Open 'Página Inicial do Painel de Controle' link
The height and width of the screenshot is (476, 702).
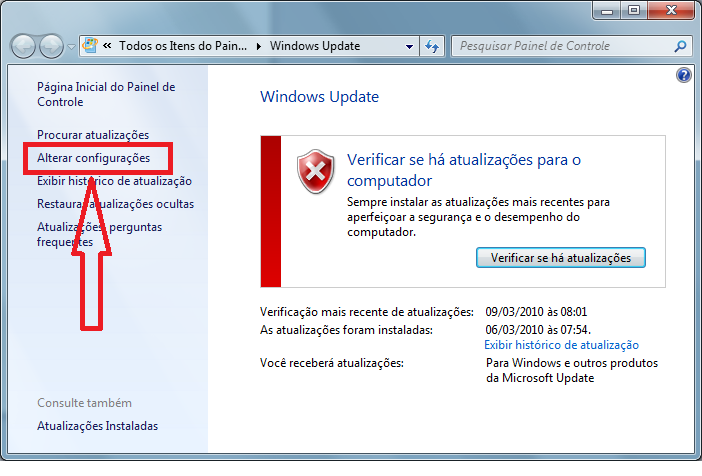pos(106,94)
